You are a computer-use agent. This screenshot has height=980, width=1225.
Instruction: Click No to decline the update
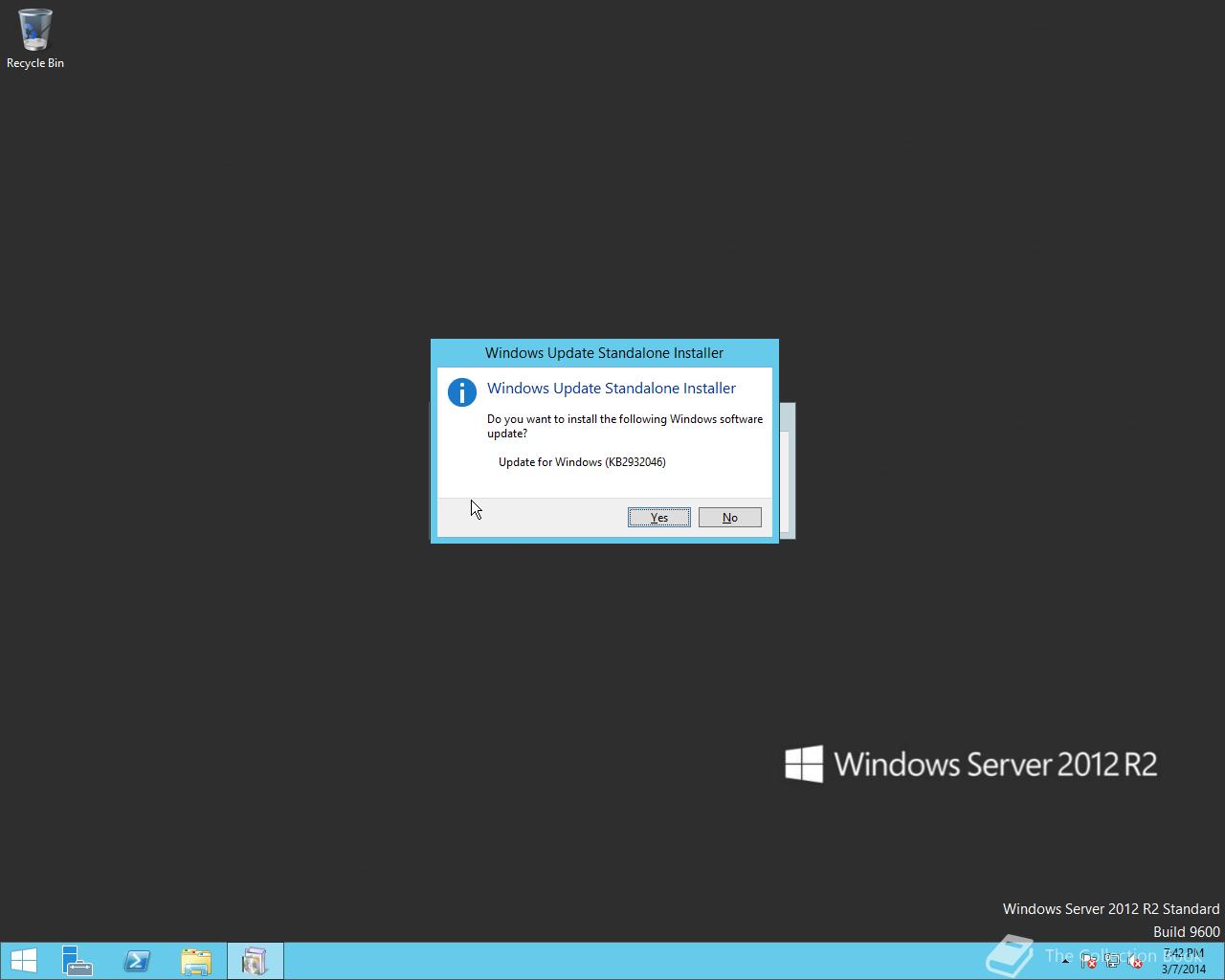(730, 517)
